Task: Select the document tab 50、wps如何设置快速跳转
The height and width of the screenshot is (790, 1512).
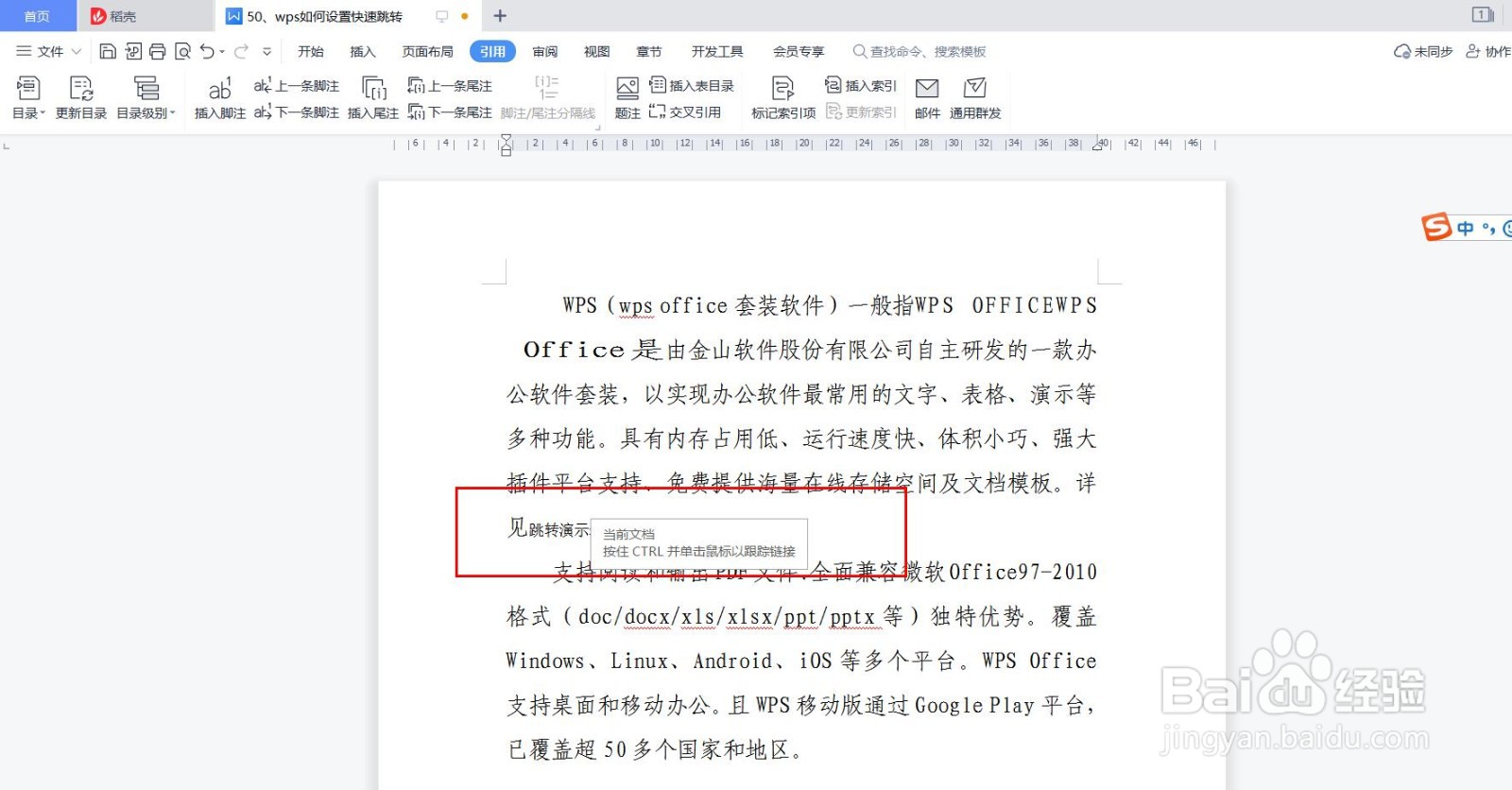Action: coord(324,16)
